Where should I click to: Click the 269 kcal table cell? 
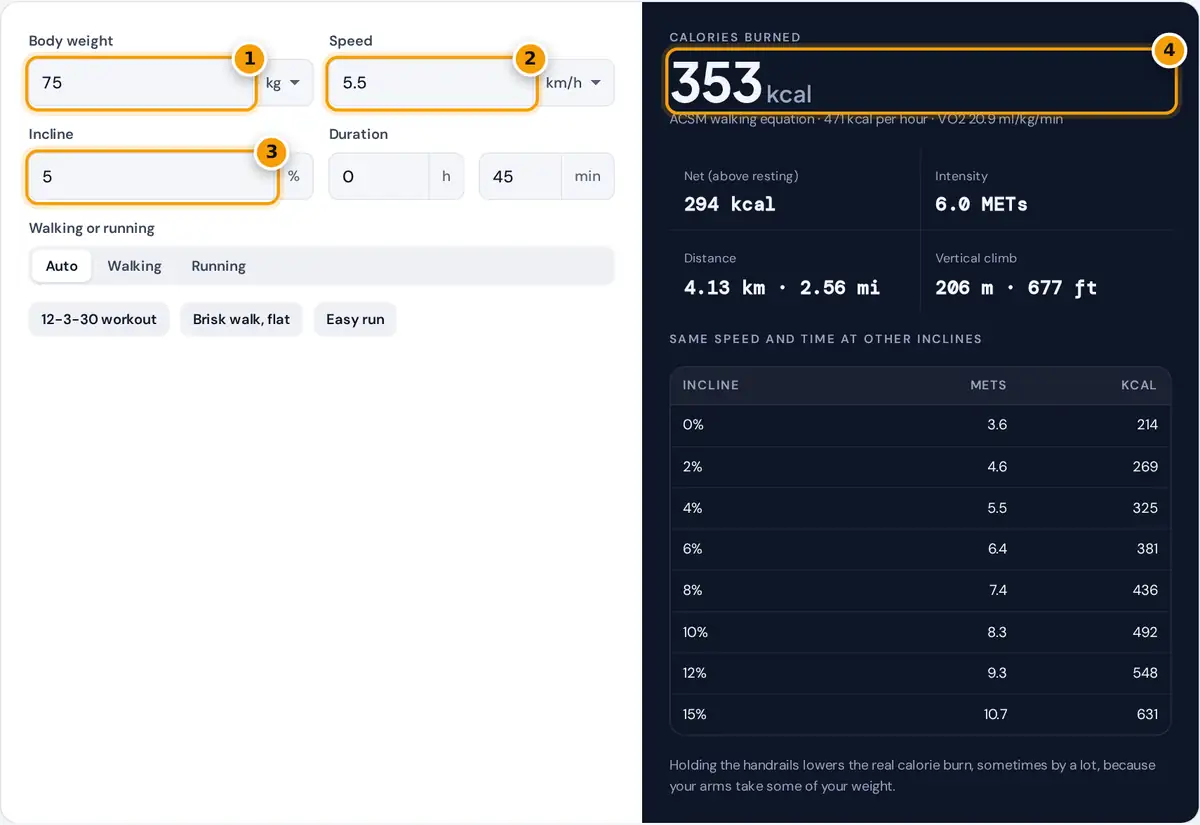1145,466
